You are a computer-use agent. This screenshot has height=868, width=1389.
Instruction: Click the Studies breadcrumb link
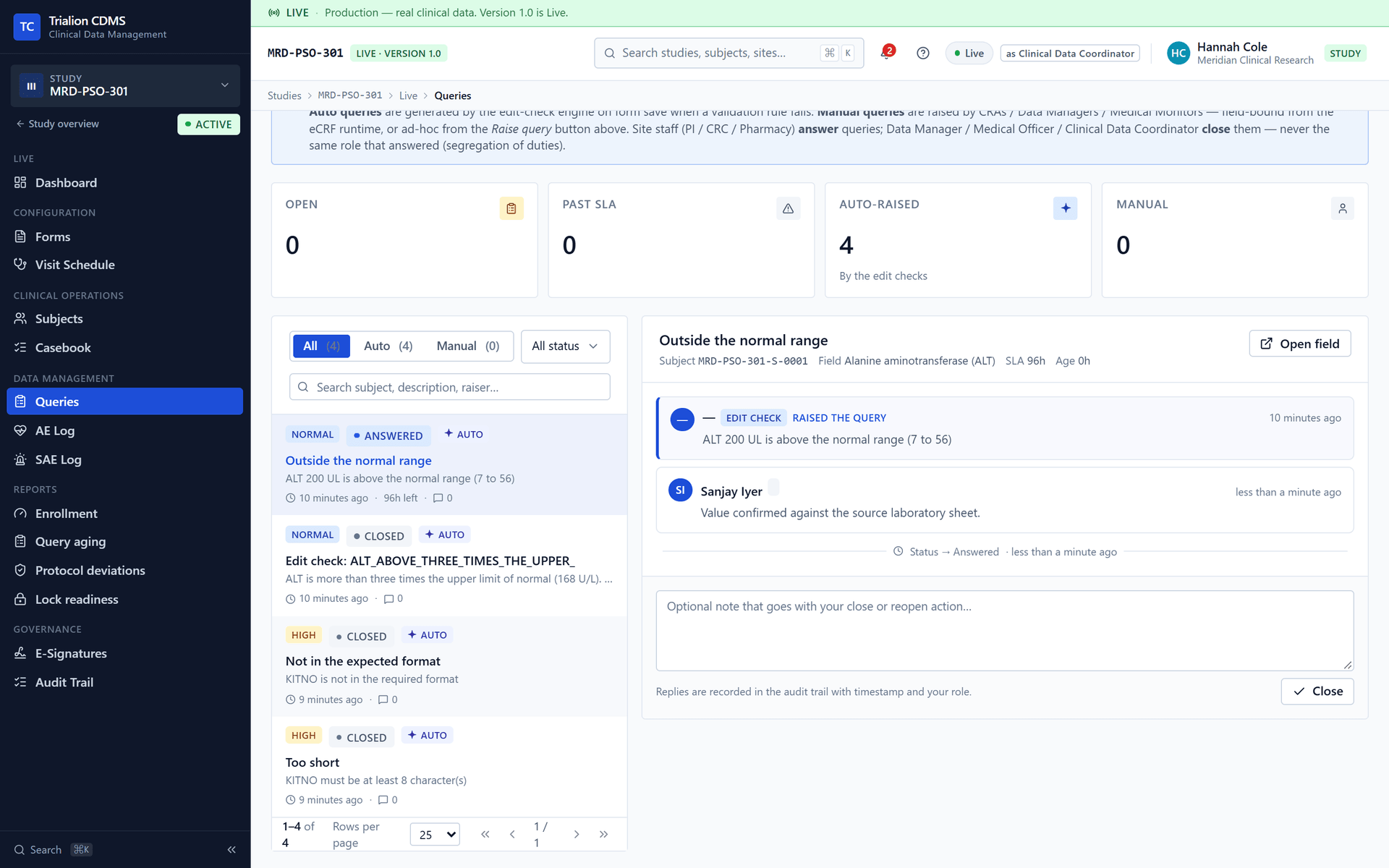click(x=284, y=95)
